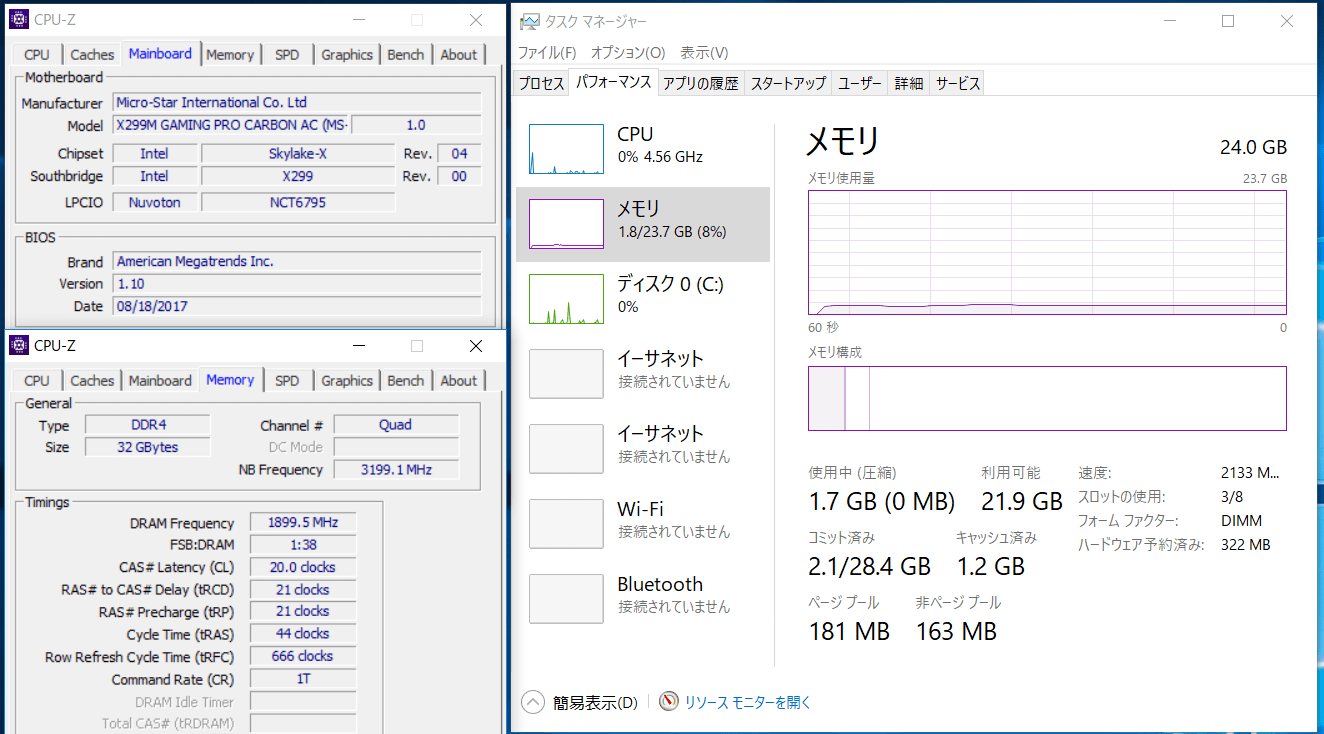Open SPD tab in top CPU-Z window

click(x=287, y=55)
